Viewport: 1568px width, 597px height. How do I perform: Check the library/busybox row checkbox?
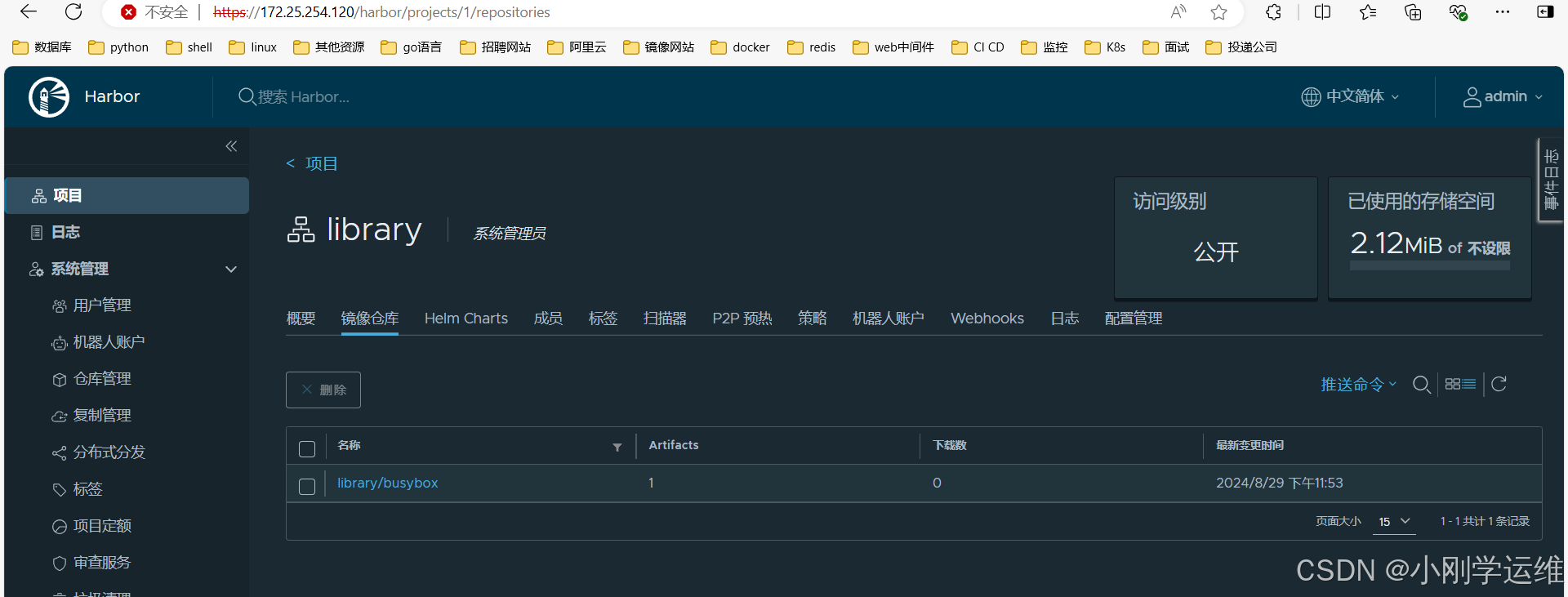[x=307, y=487]
